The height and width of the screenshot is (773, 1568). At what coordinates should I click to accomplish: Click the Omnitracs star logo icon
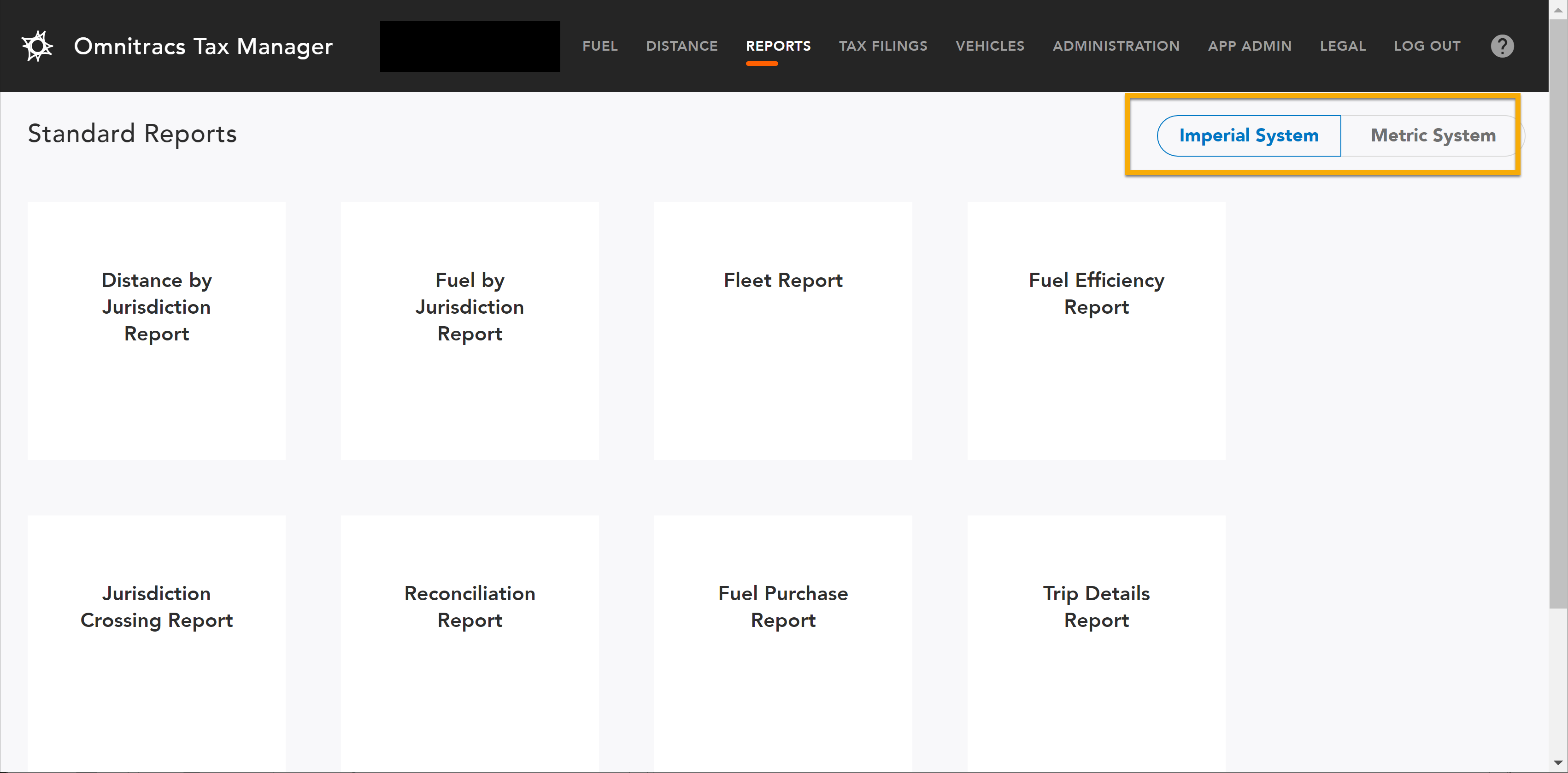(x=37, y=46)
